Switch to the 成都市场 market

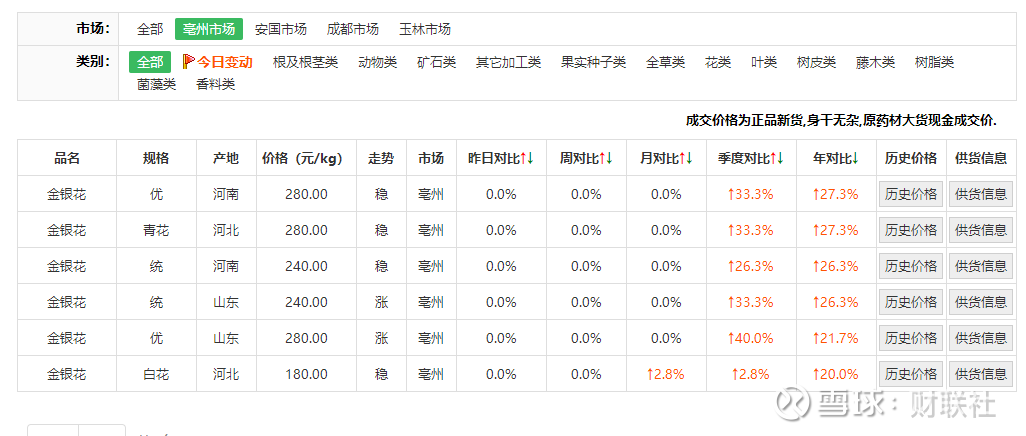tap(353, 29)
